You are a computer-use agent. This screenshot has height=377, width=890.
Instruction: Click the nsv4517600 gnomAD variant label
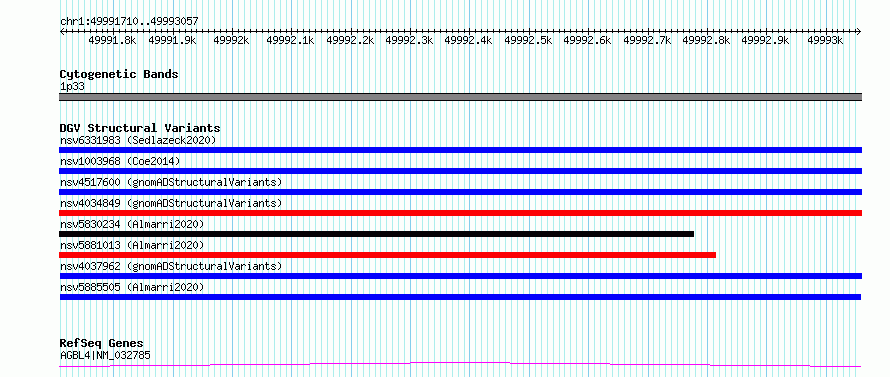point(171,182)
